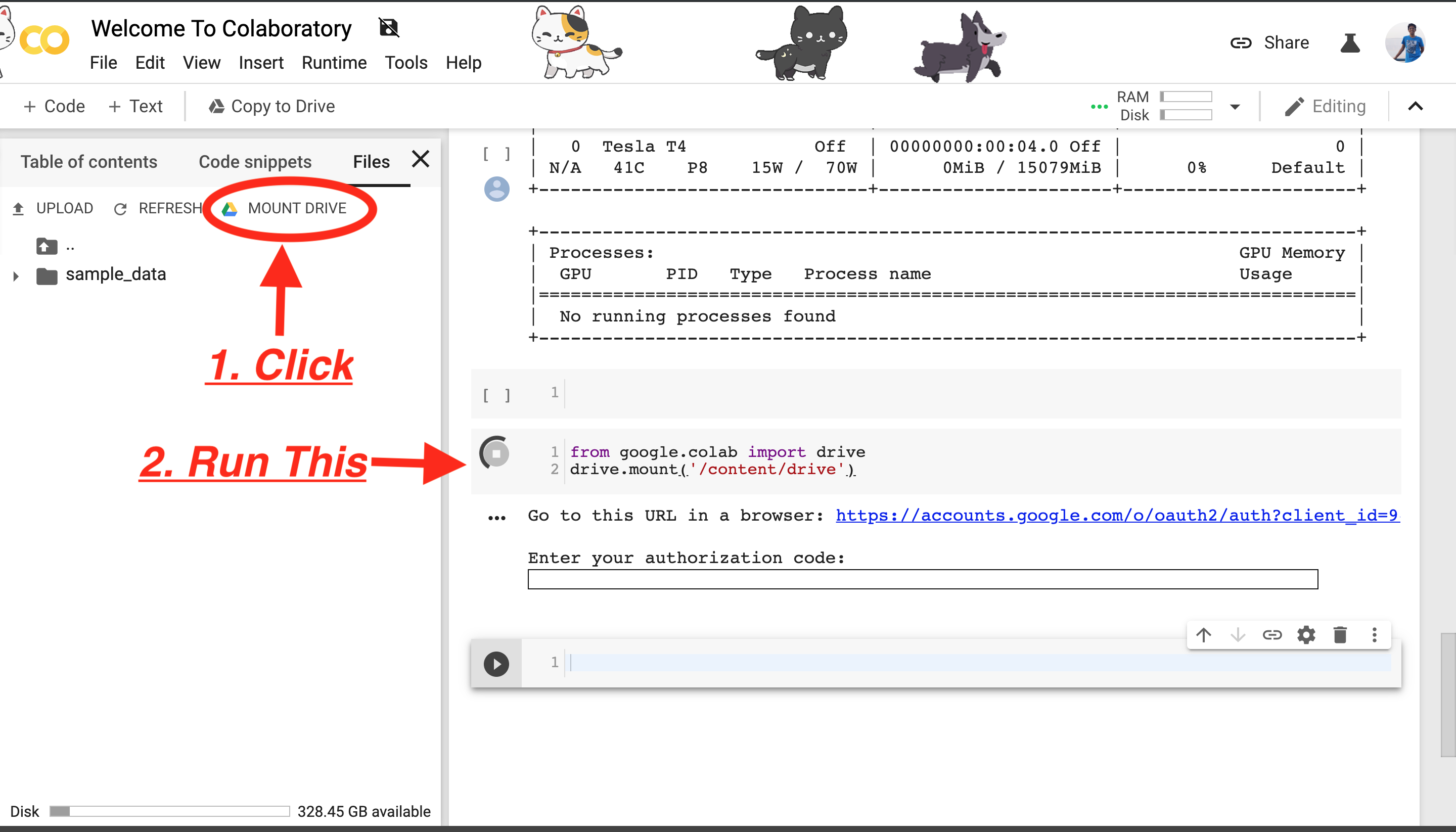Open more cell actions via three-dot menu

click(1374, 635)
